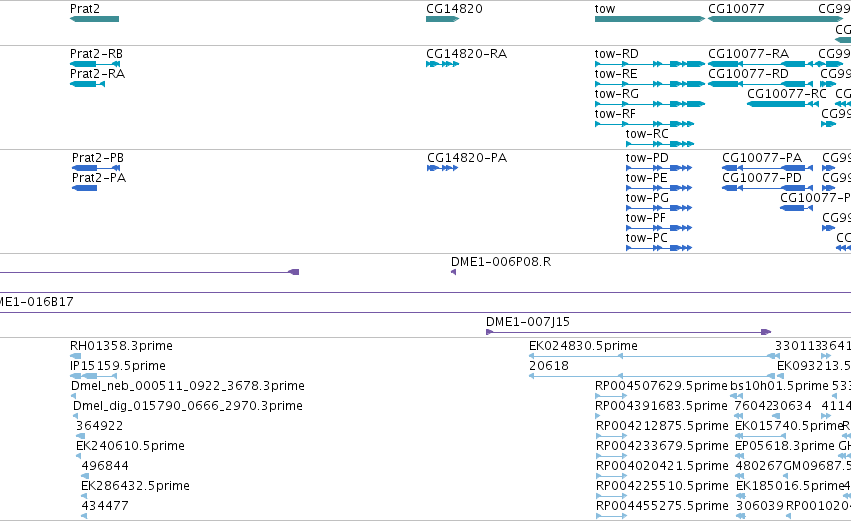
Task: Click the CG10077-RA transcript
Action: click(x=761, y=64)
